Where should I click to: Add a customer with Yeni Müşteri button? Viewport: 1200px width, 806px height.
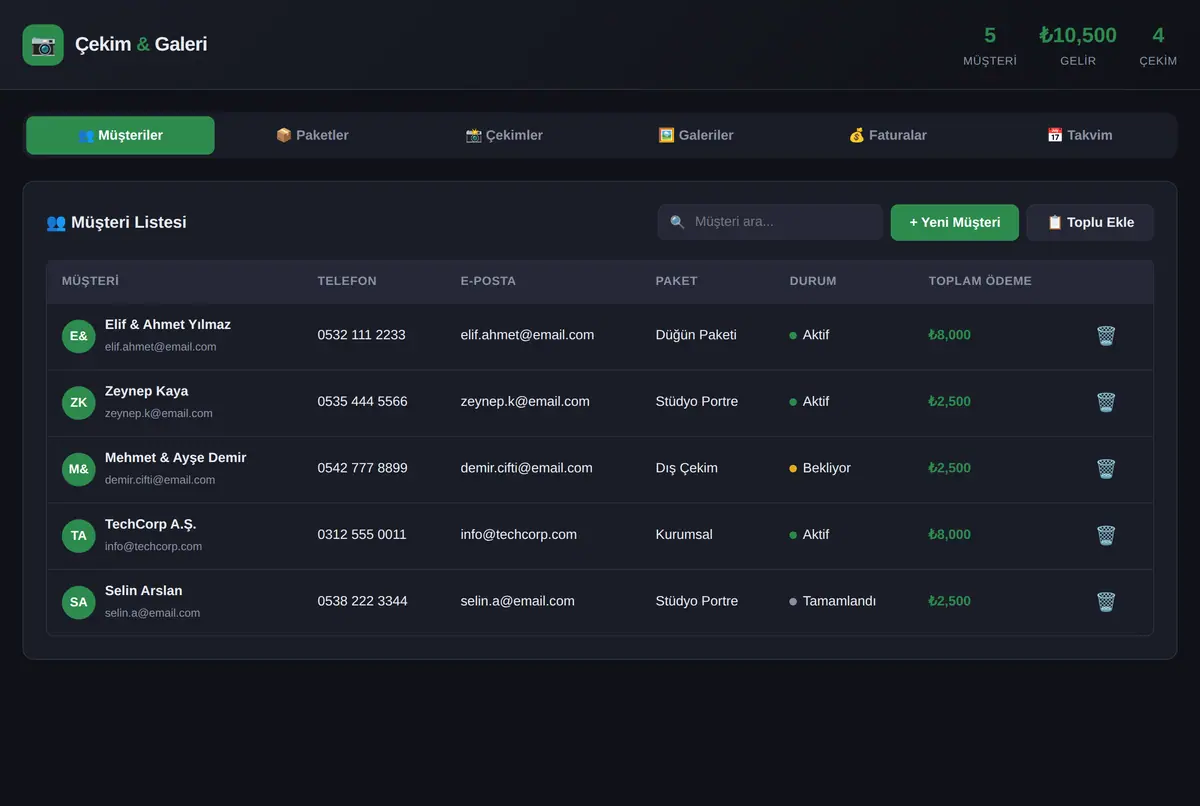point(955,222)
